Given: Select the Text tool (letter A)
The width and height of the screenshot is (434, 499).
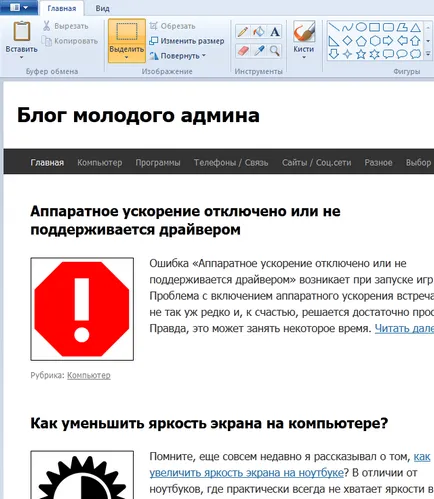Looking at the screenshot, I should tap(274, 32).
